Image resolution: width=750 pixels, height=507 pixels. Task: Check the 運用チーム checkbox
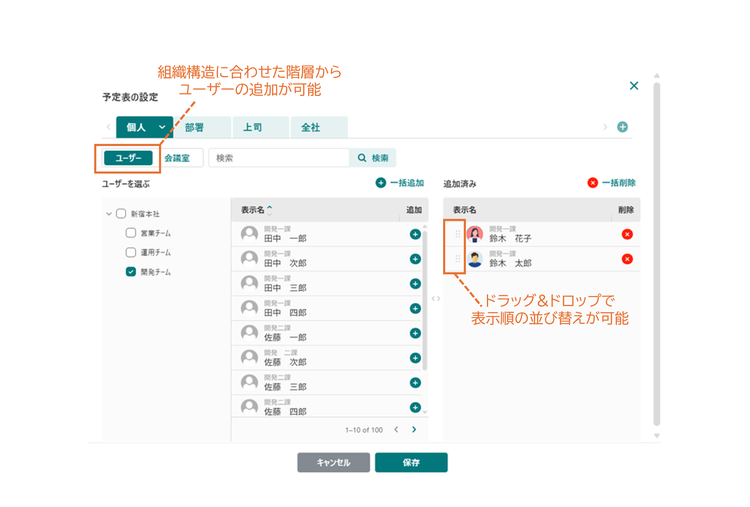[131, 252]
